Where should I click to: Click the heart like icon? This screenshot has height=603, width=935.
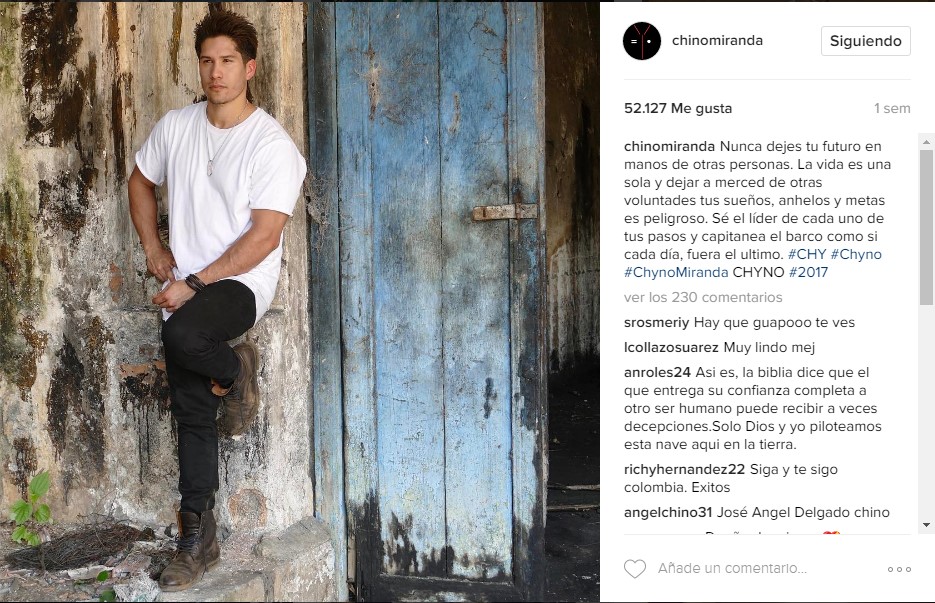(634, 568)
